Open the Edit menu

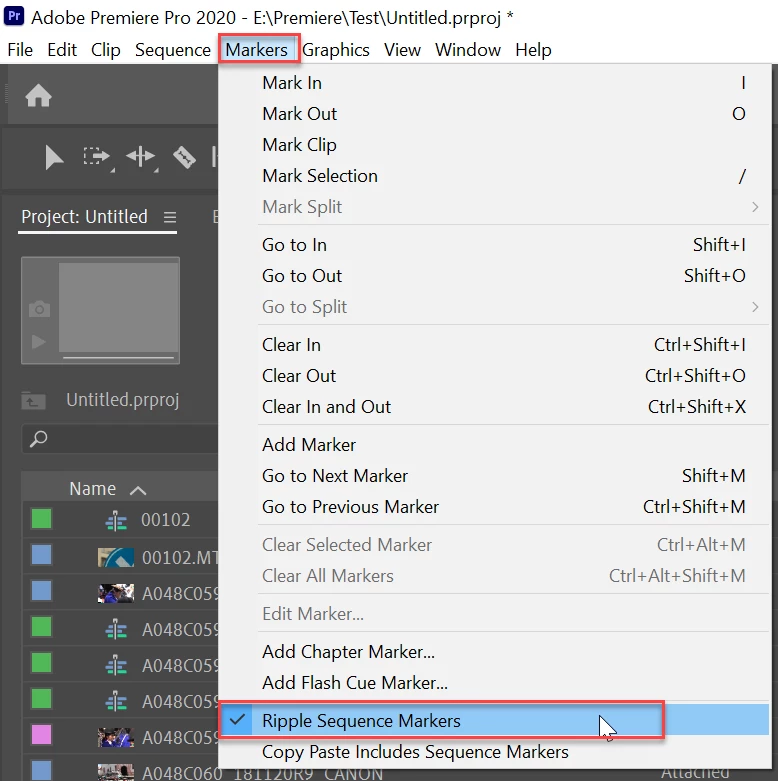pyautogui.click(x=62, y=50)
